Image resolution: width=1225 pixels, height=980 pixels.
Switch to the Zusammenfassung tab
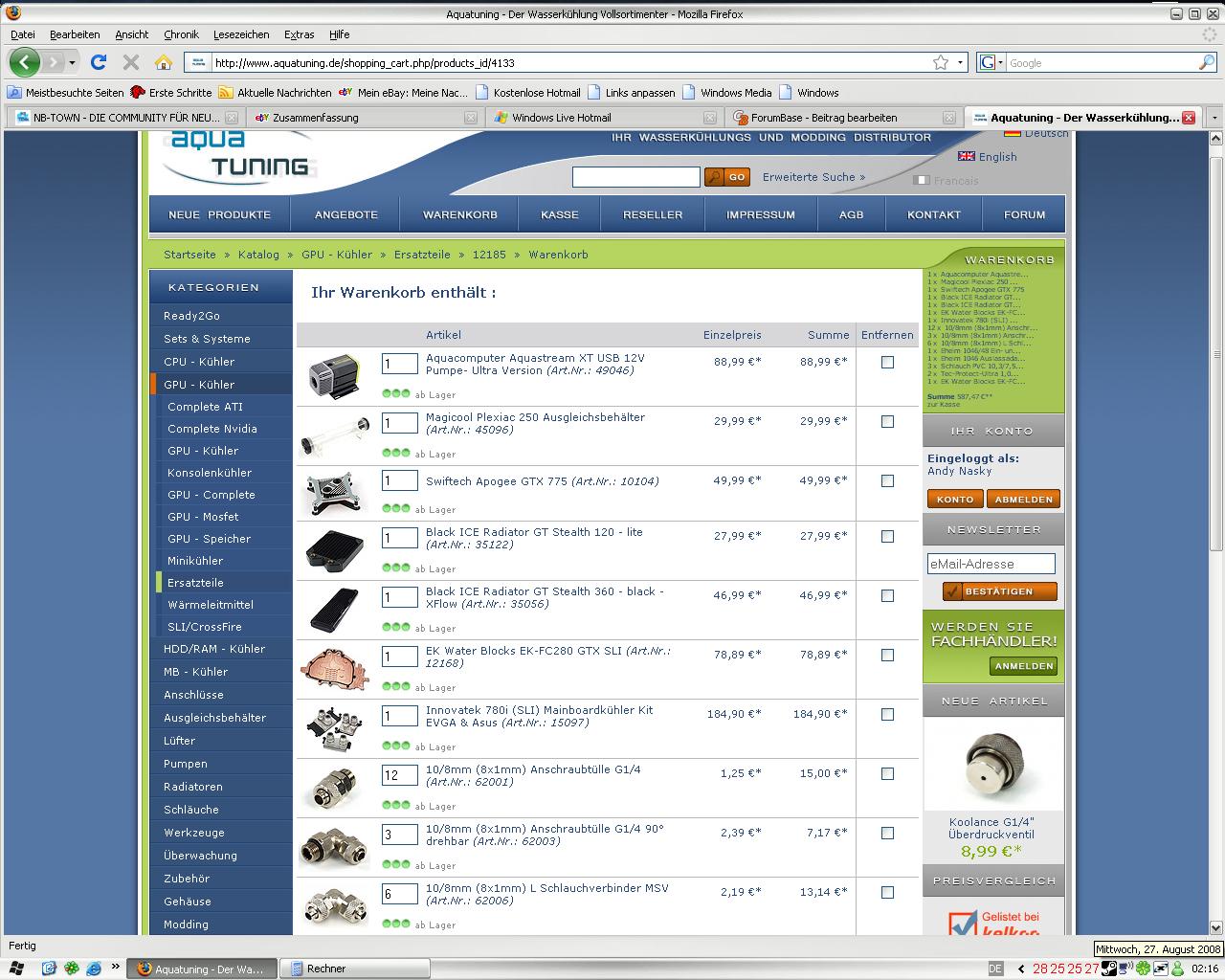(364, 118)
